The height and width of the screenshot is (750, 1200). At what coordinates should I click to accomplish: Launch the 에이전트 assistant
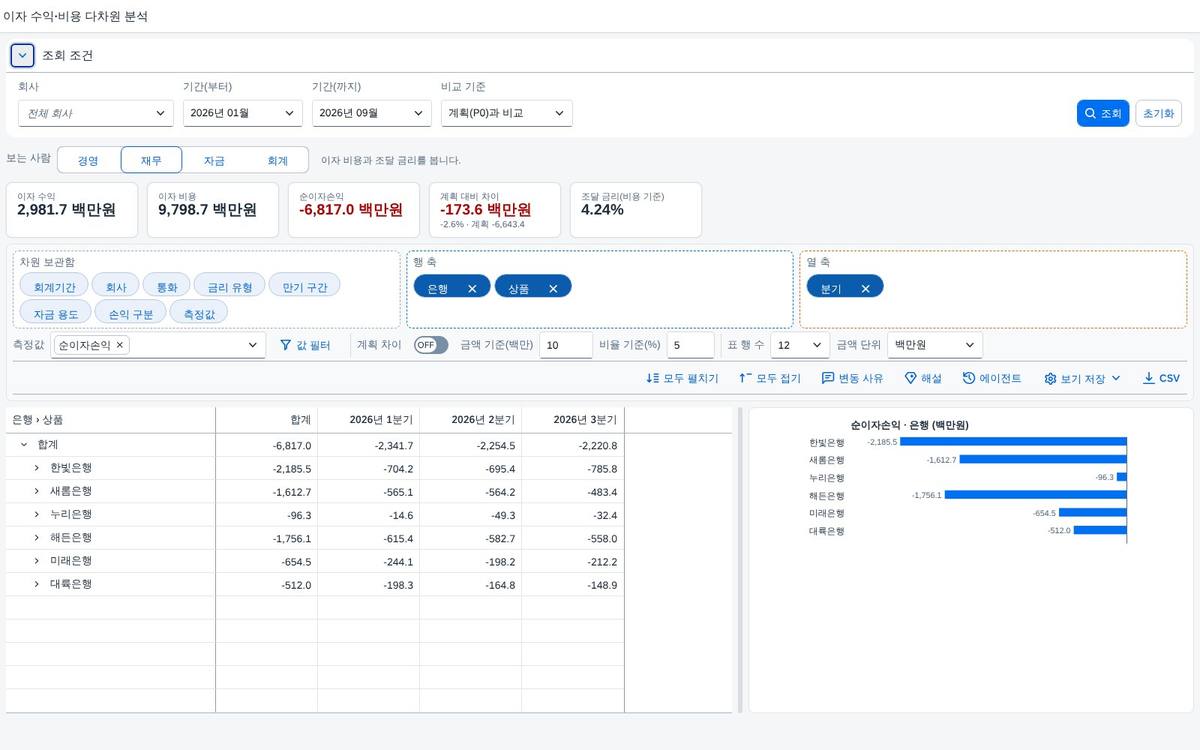(992, 378)
